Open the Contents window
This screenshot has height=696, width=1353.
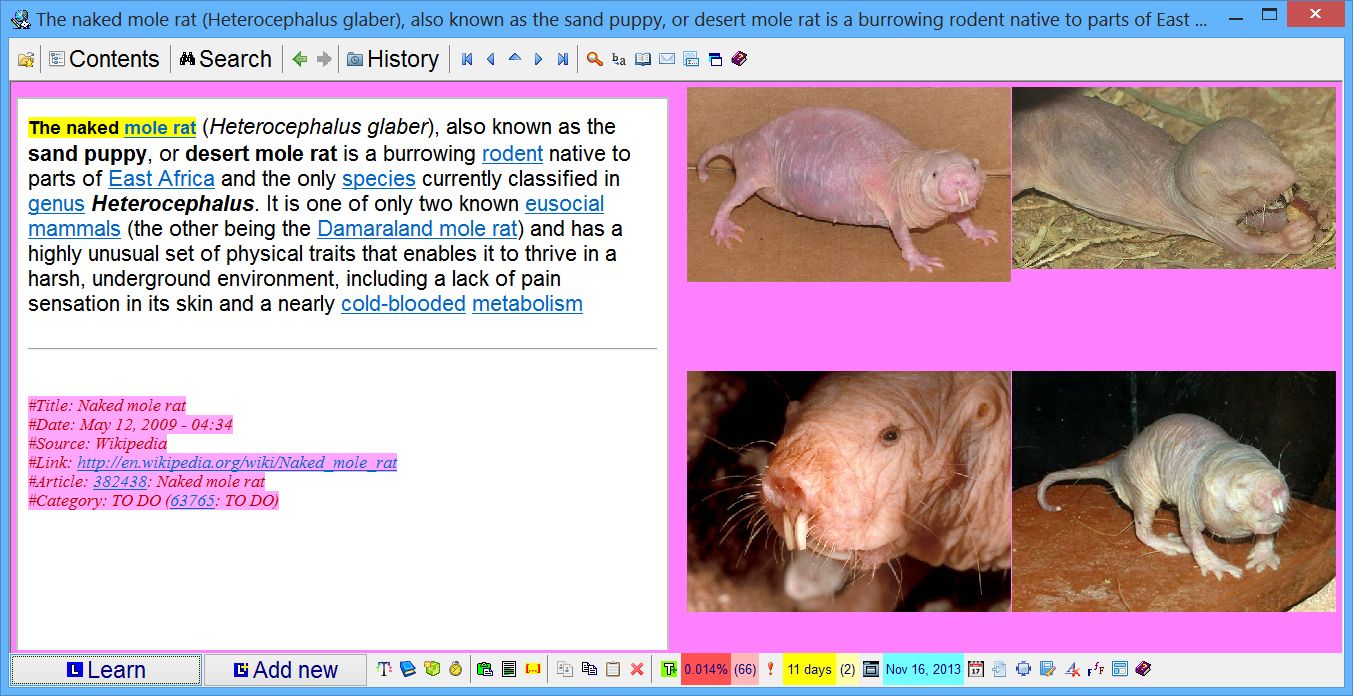tap(104, 60)
